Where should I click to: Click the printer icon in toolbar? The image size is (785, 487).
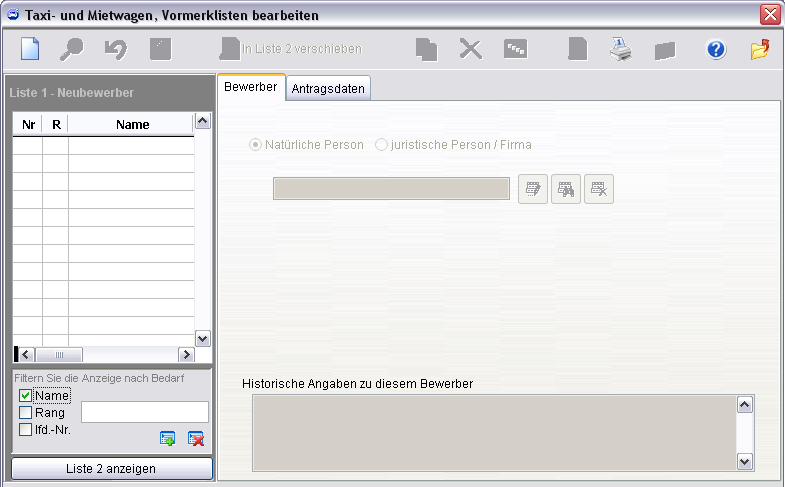coord(622,49)
